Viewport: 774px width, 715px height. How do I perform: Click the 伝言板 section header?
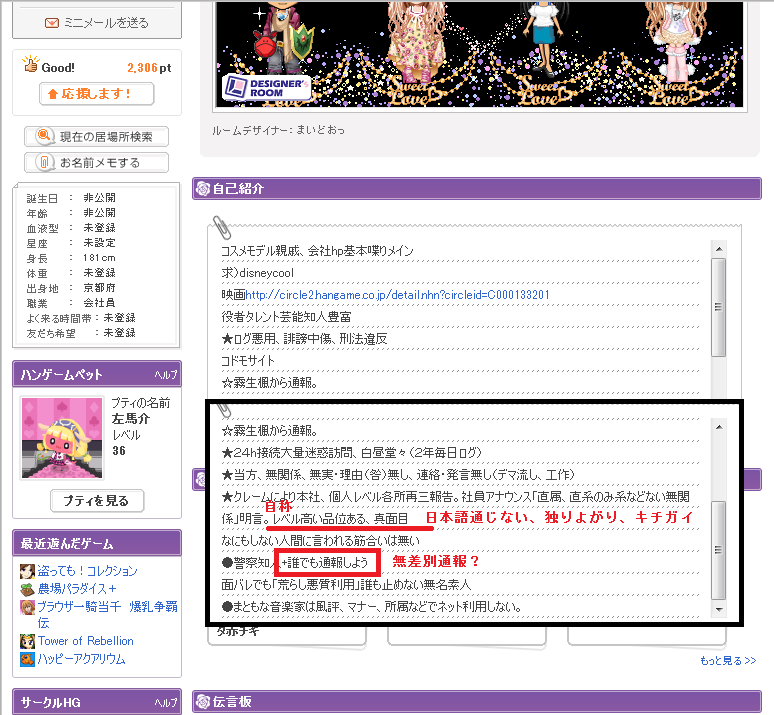[477, 701]
